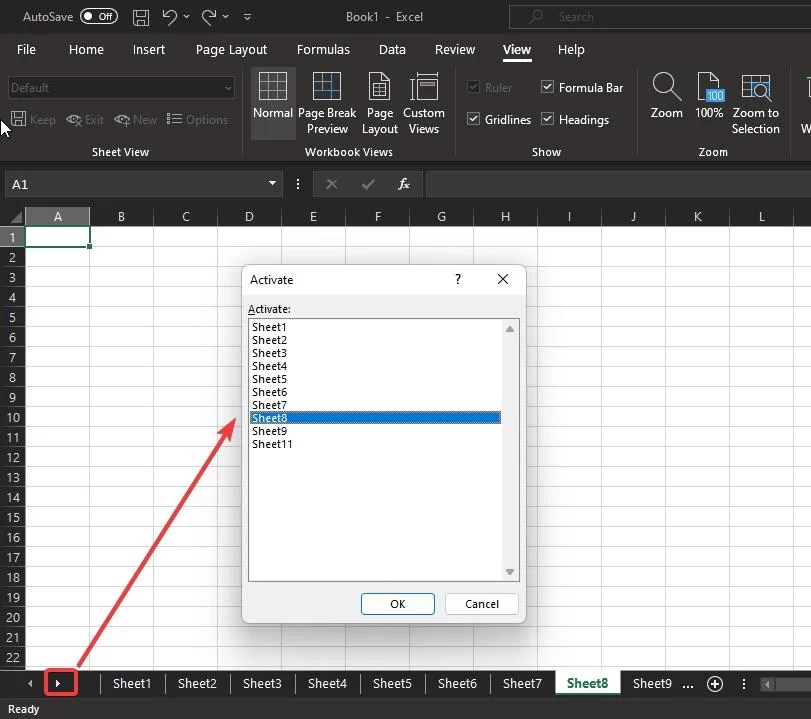Open sheet view Options

coord(197,120)
